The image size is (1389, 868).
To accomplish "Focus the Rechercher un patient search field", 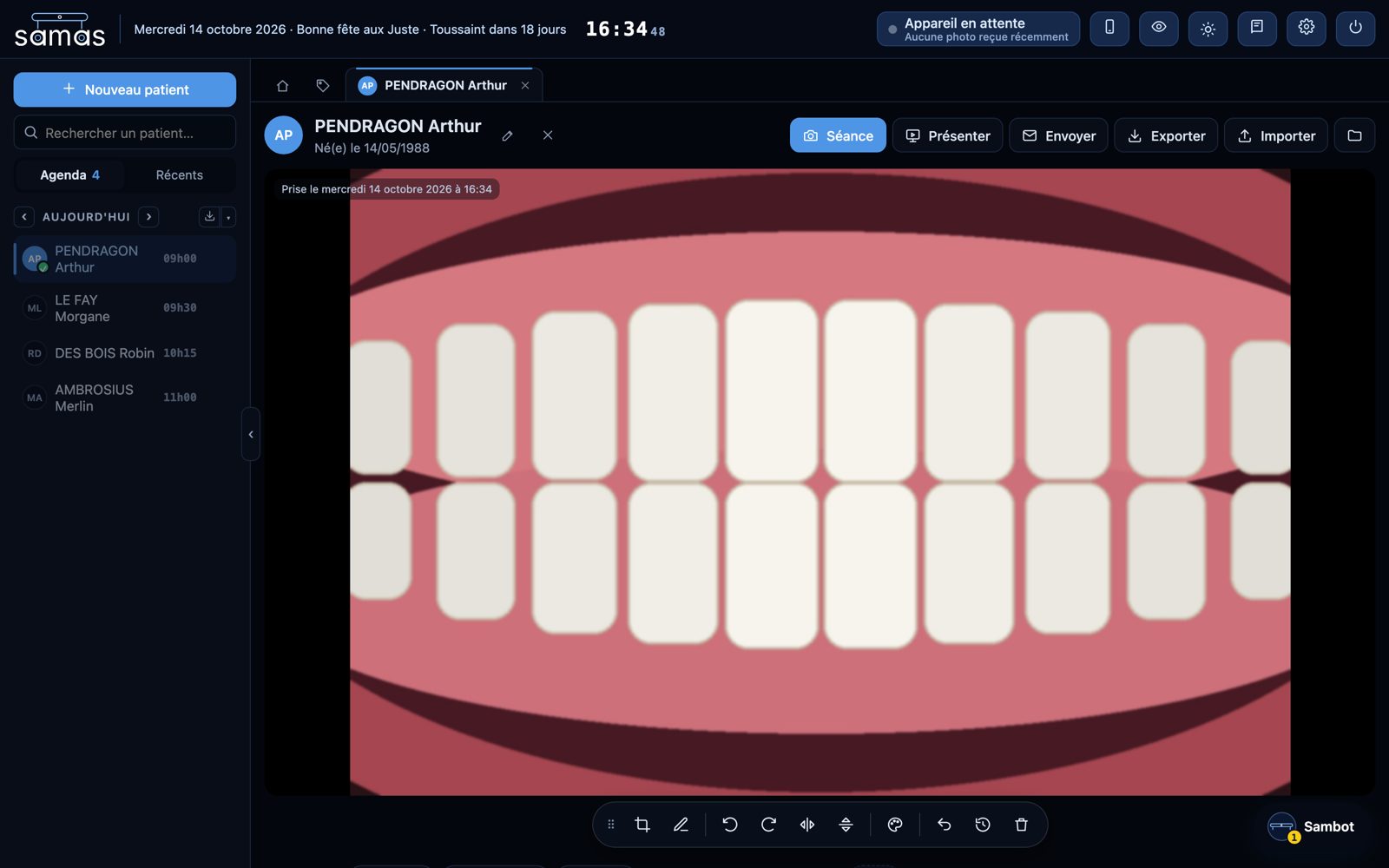I will pos(125,133).
